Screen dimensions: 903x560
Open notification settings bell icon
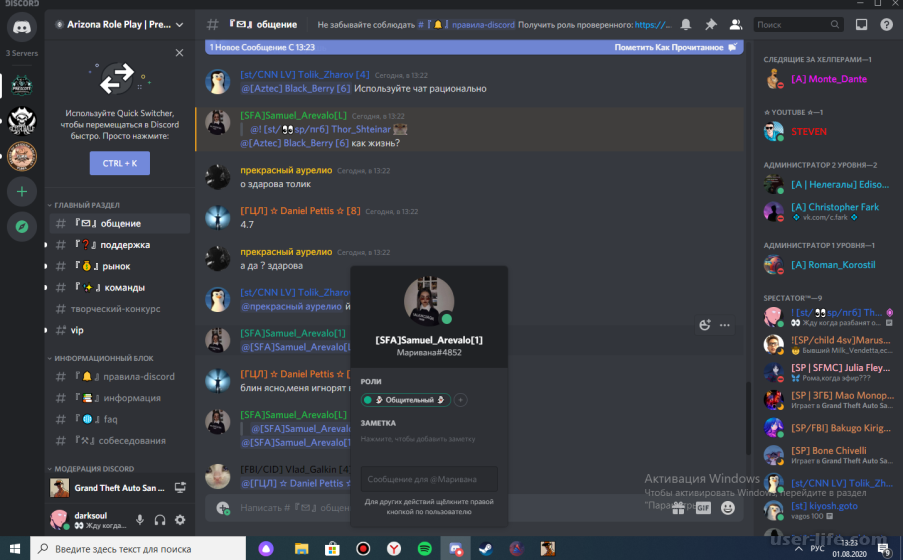(x=686, y=24)
